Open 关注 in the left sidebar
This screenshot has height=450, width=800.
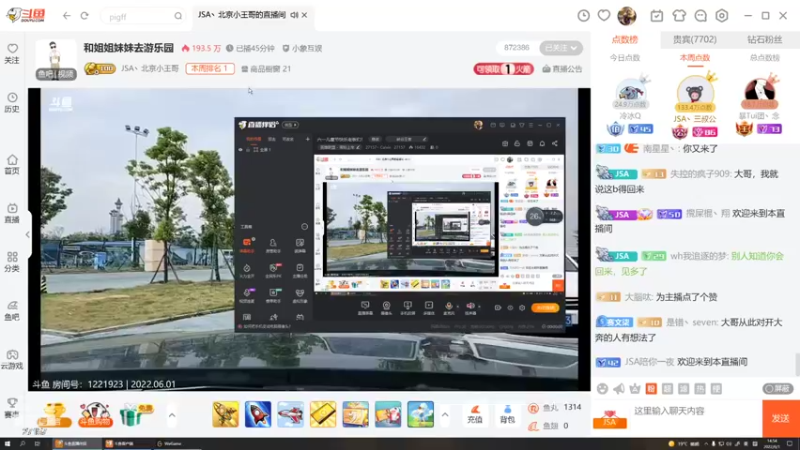coord(12,54)
